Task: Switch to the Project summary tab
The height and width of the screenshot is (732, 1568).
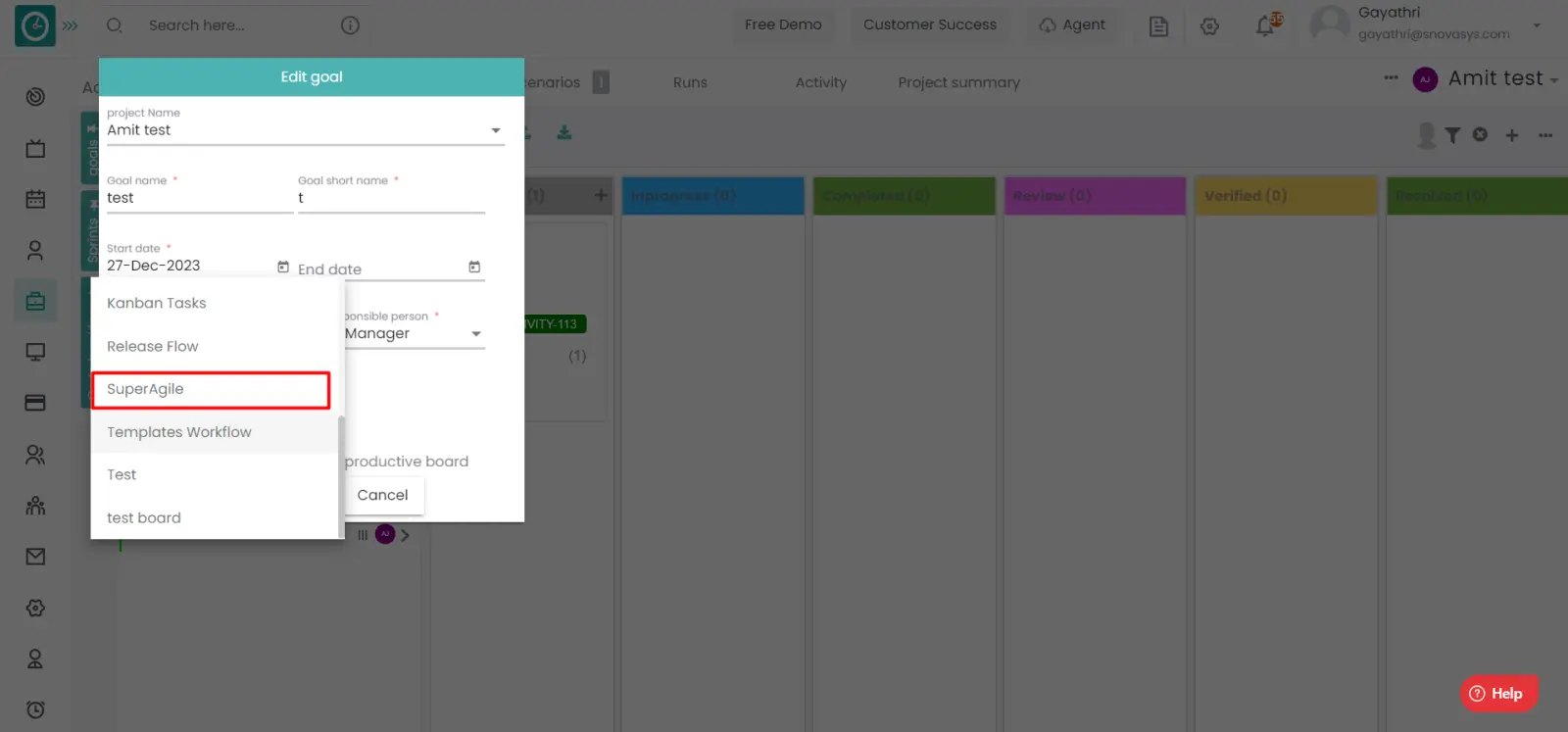Action: (x=959, y=82)
